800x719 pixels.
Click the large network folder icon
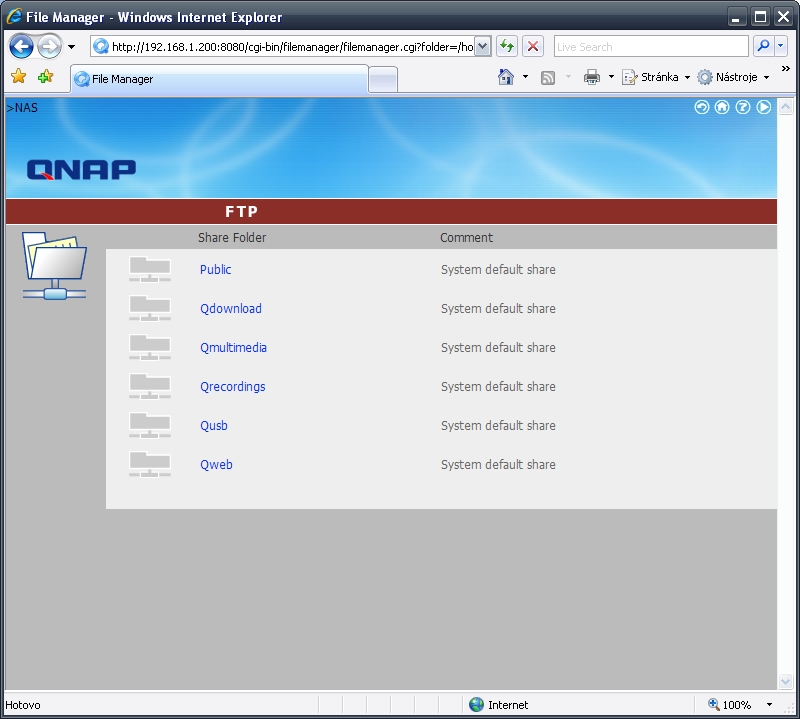pos(54,265)
